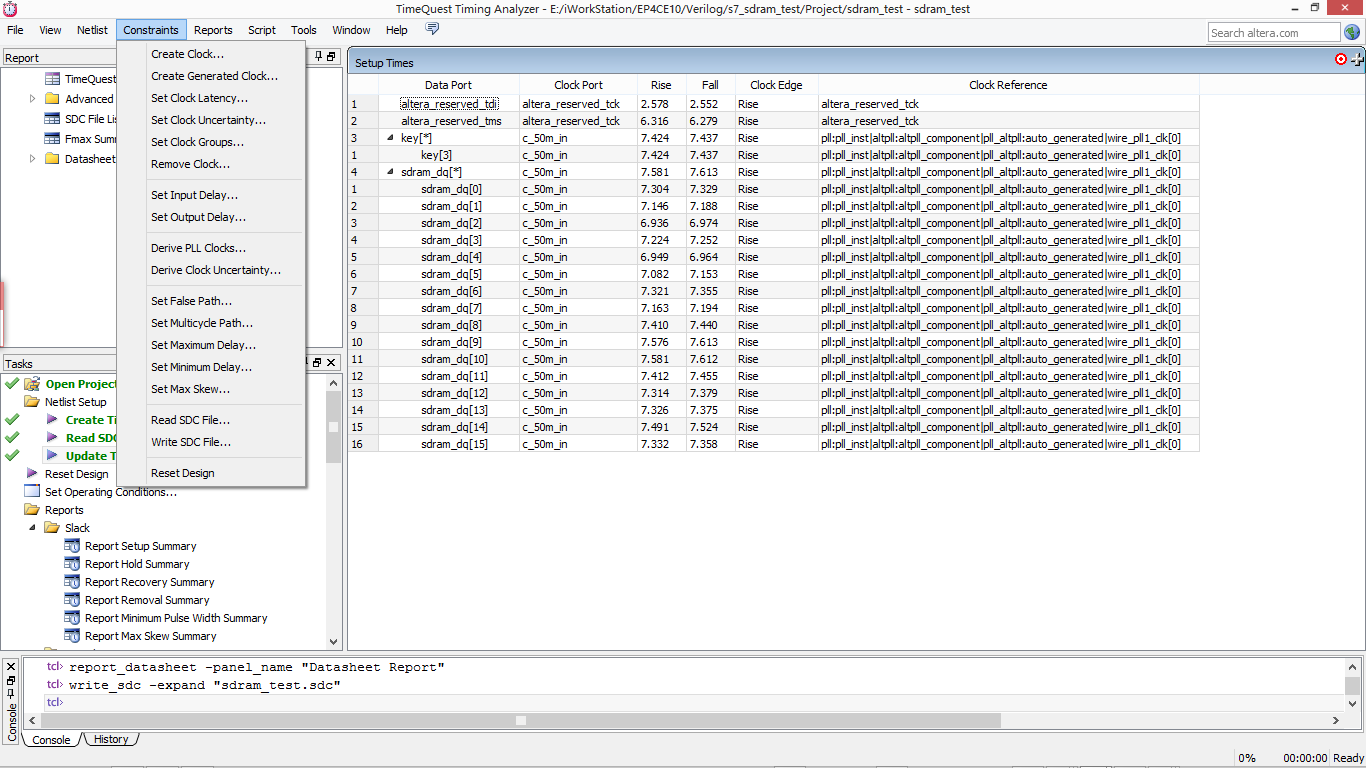Click the red target icon in Setup Times header

click(x=1341, y=60)
